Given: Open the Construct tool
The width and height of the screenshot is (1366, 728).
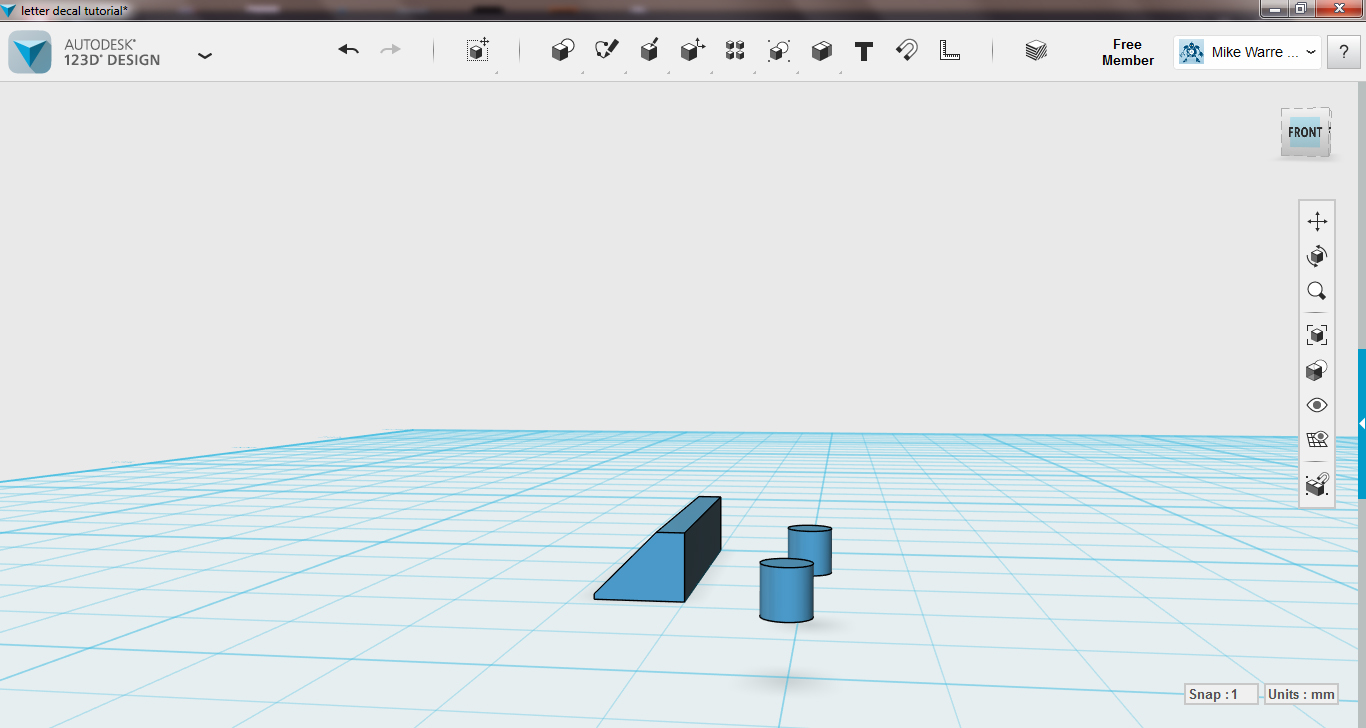Looking at the screenshot, I should [649, 50].
